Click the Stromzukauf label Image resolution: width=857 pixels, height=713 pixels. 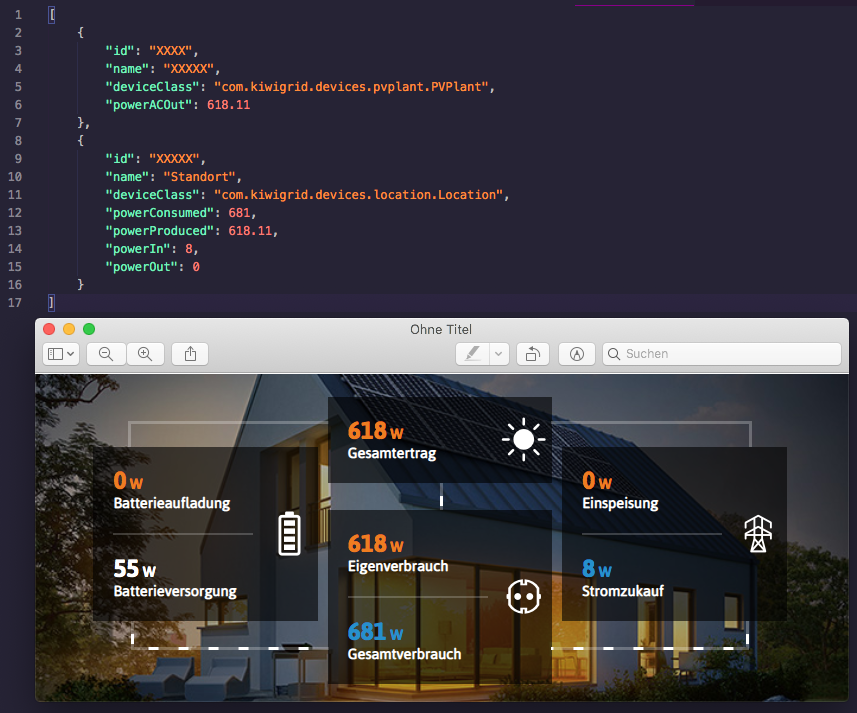(623, 591)
